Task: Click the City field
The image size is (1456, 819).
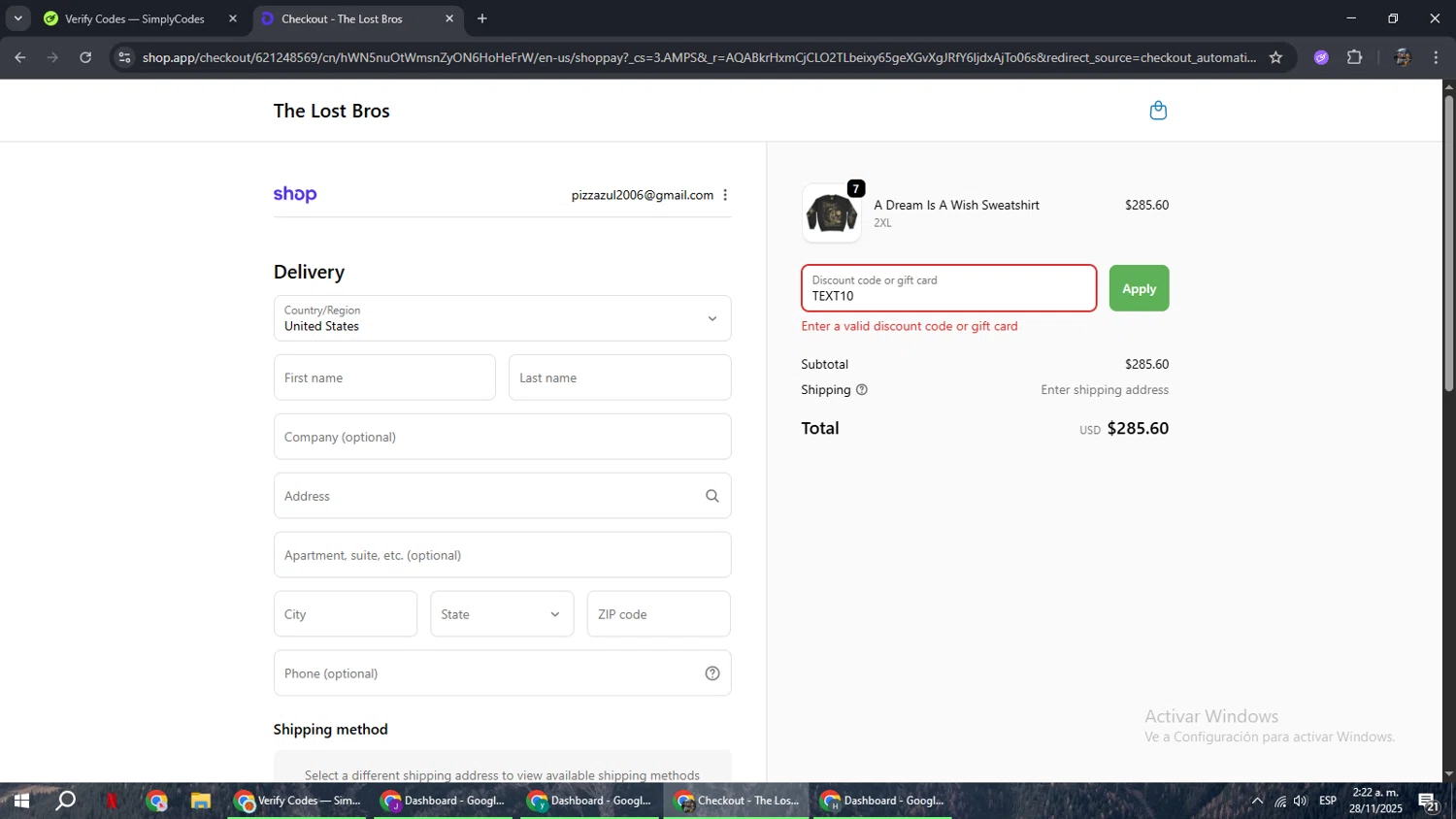Action: (x=346, y=614)
